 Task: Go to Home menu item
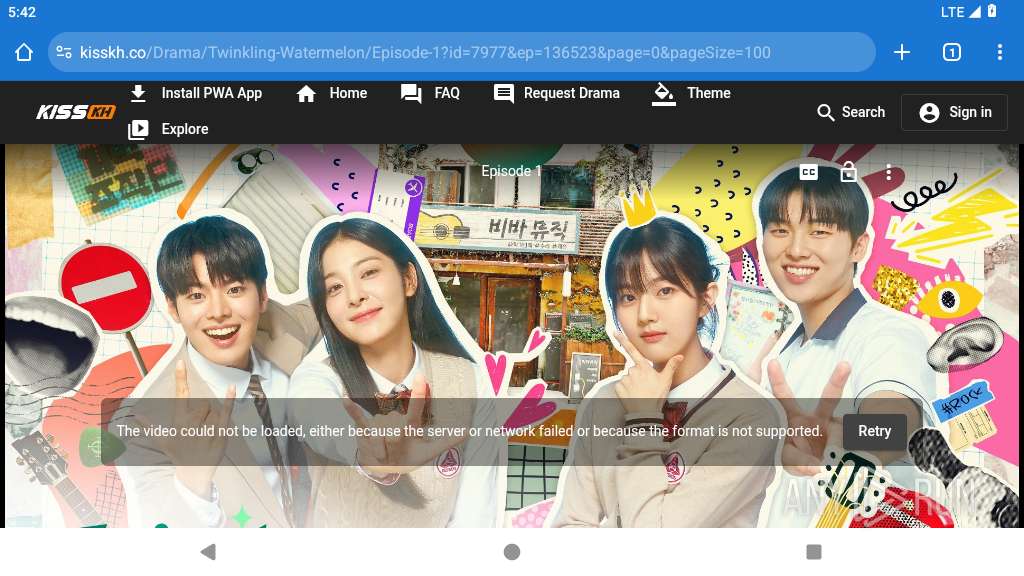coord(348,93)
